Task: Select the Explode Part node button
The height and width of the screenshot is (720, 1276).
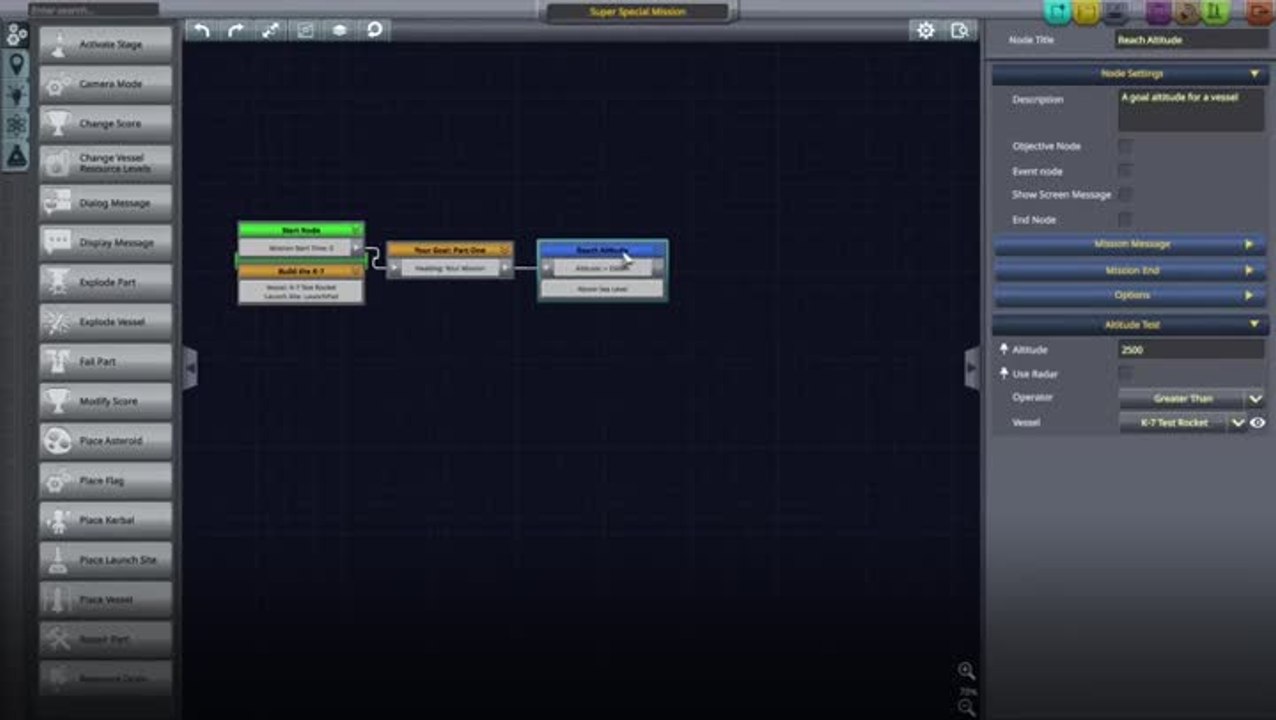Action: coord(105,282)
